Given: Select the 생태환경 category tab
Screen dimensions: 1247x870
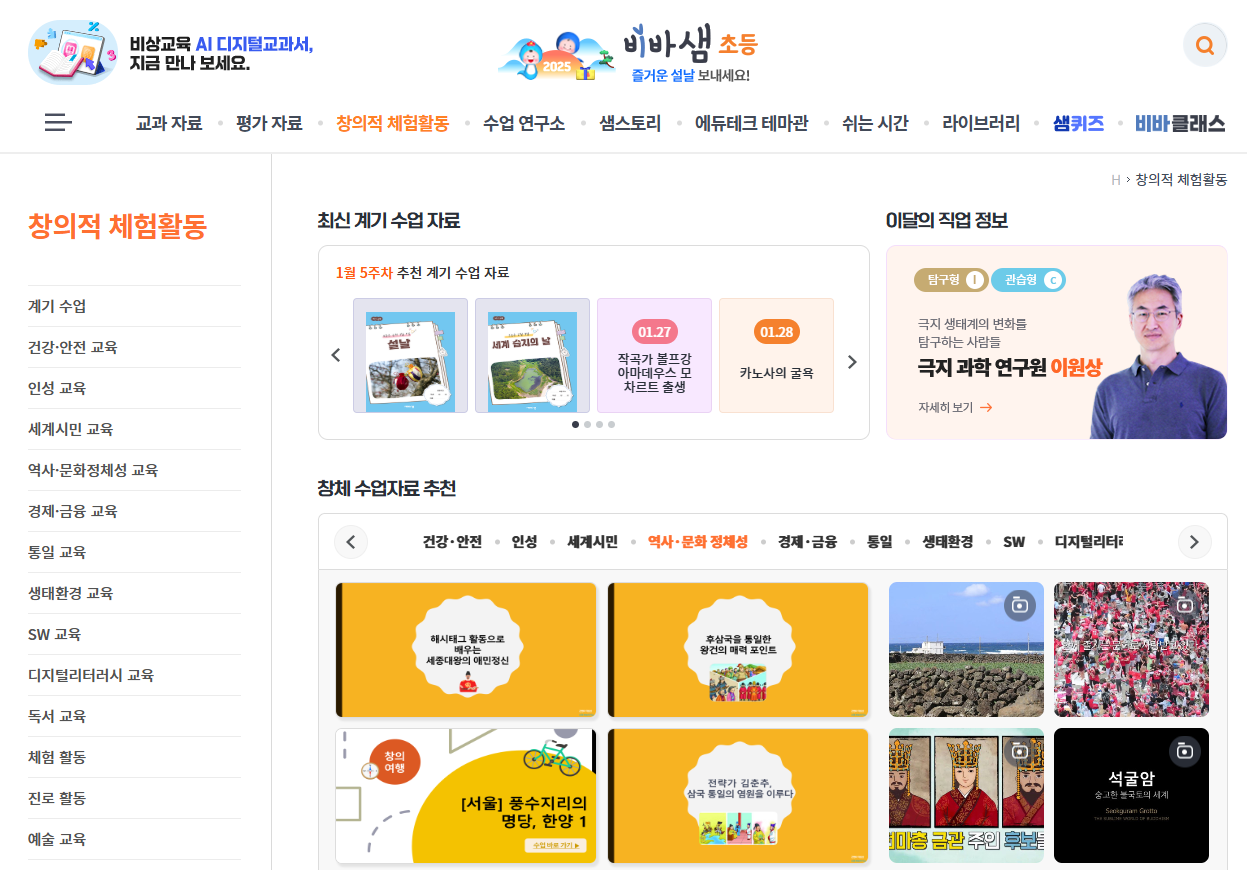Looking at the screenshot, I should click(947, 542).
